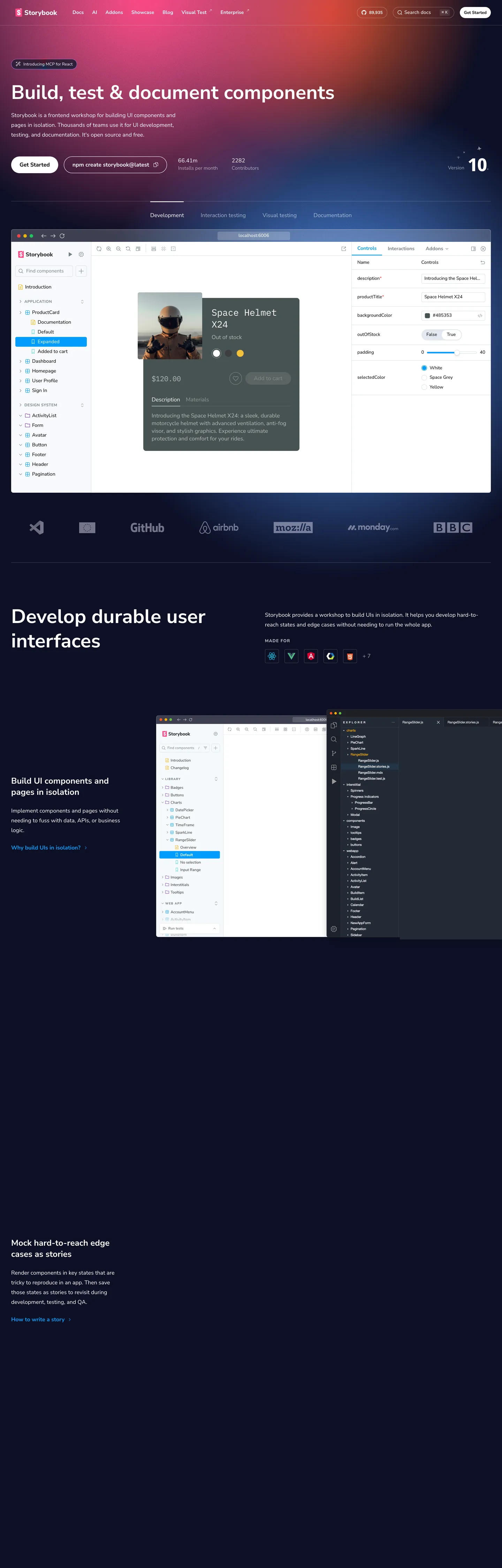The width and height of the screenshot is (502, 1568).
Task: Click the settings gear beside the demo Storybook logo
Action: point(81,254)
